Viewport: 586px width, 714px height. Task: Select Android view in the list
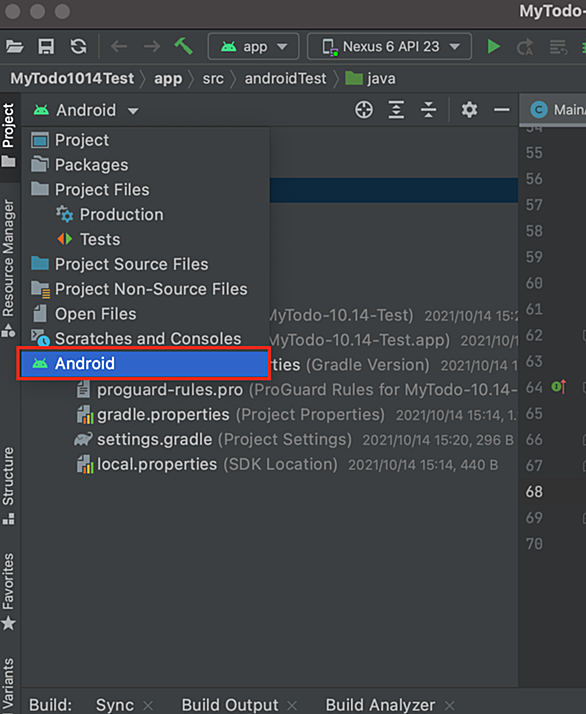144,363
